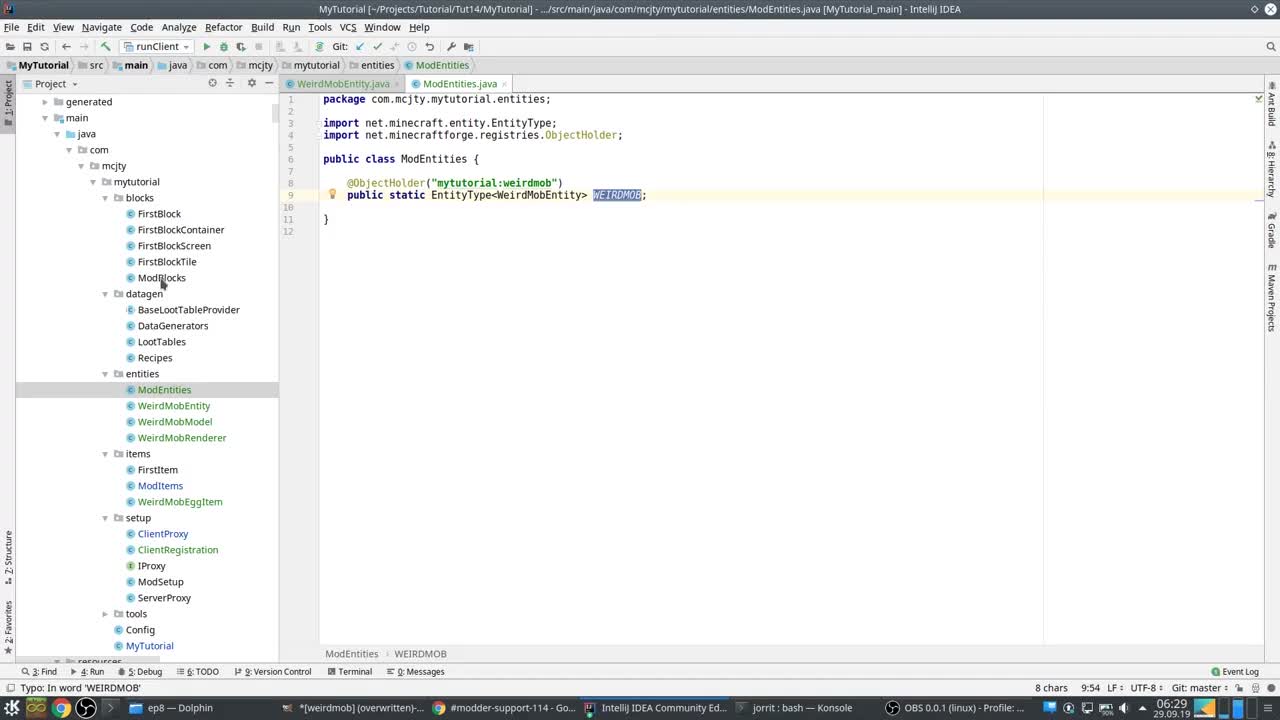Screen dimensions: 1280x720
Task: Open the Event Log
Action: pyautogui.click(x=1234, y=672)
